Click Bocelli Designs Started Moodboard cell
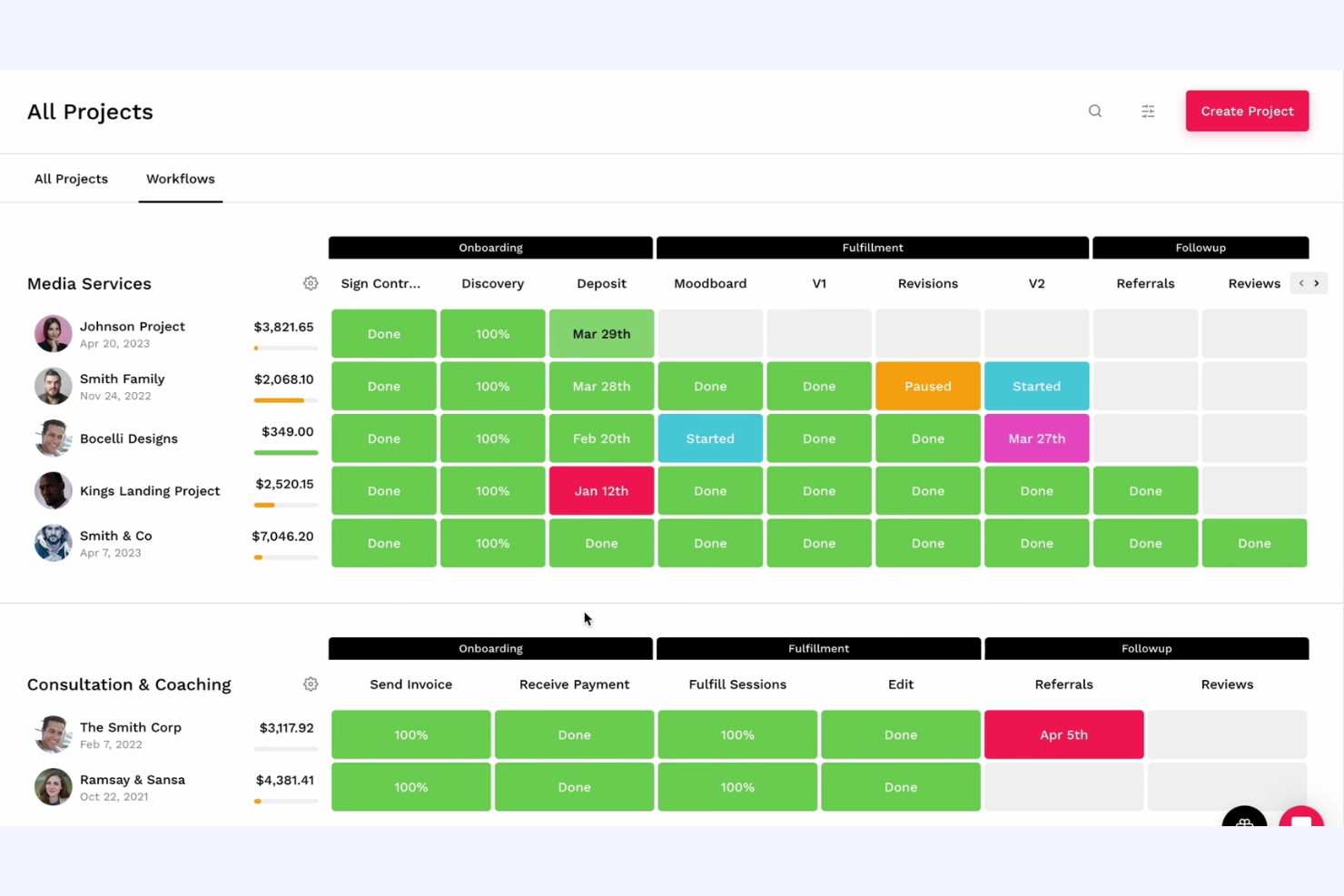This screenshot has height=896, width=1344. click(x=710, y=438)
